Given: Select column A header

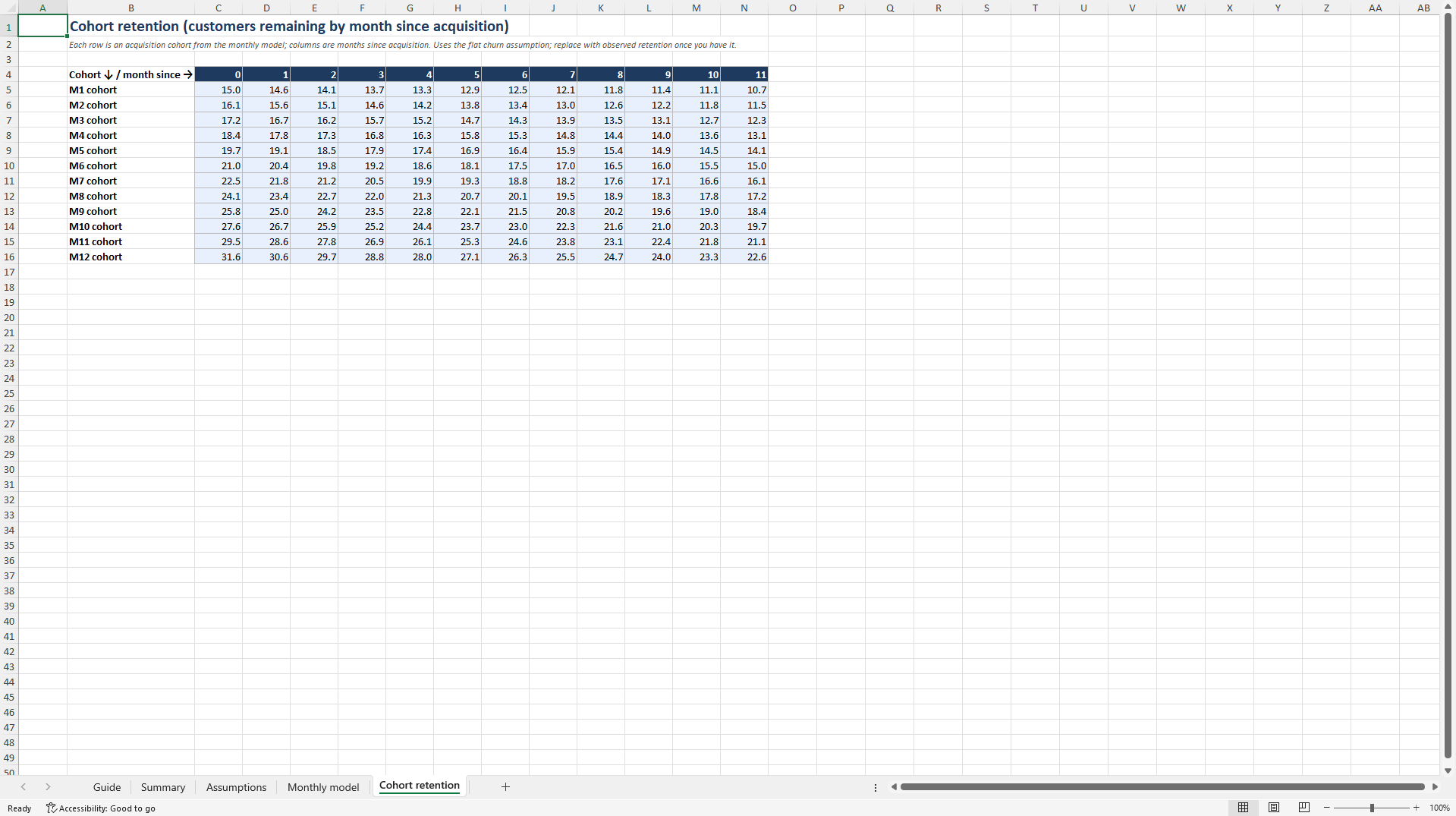Looking at the screenshot, I should click(x=42, y=8).
